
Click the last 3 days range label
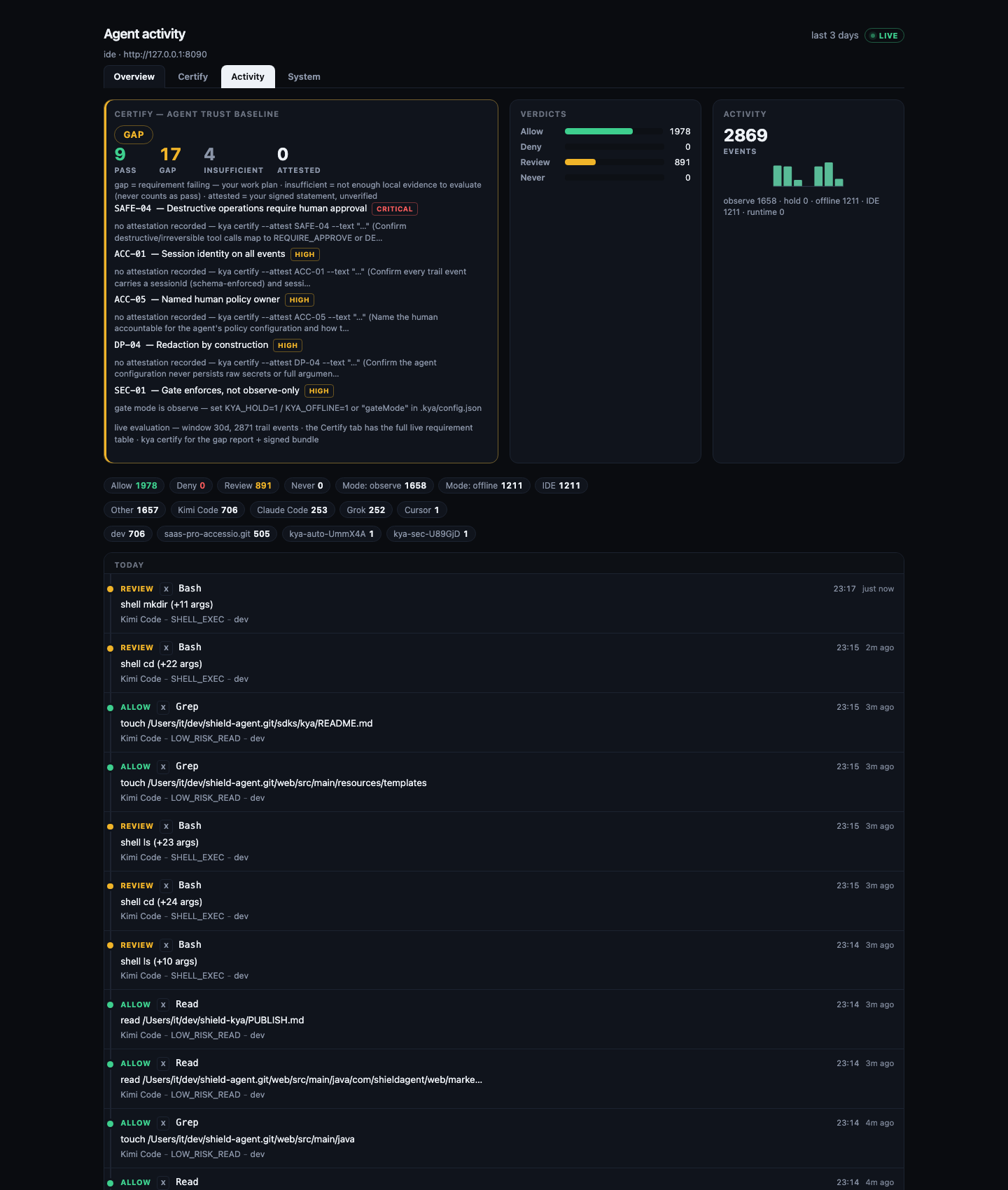(834, 36)
